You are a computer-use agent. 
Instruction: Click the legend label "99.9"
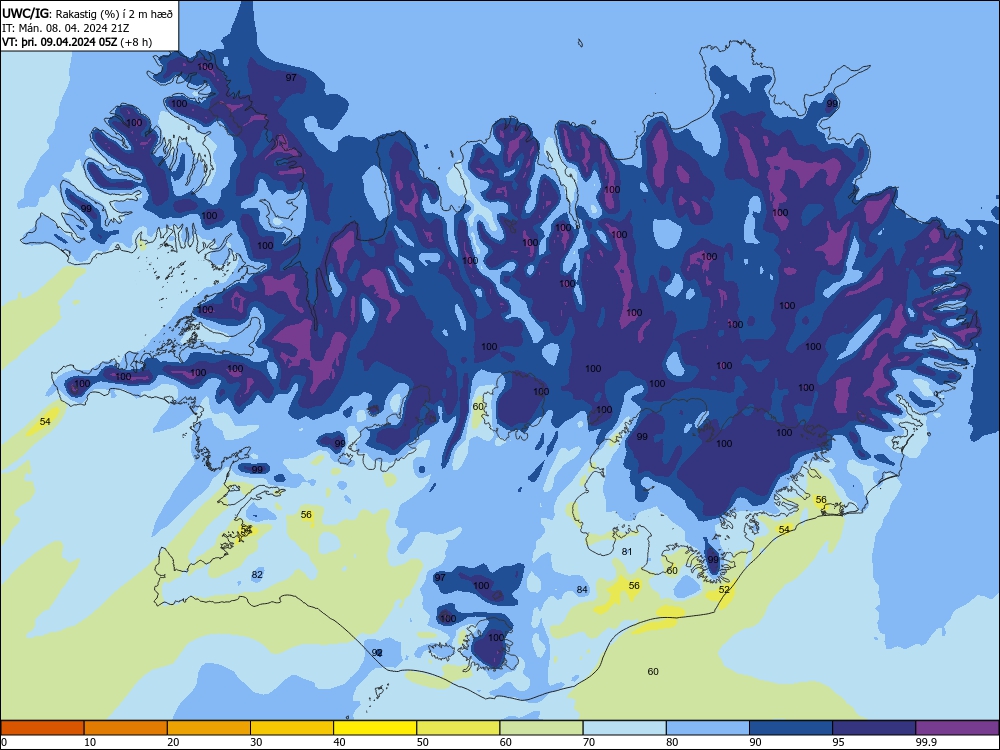(926, 742)
